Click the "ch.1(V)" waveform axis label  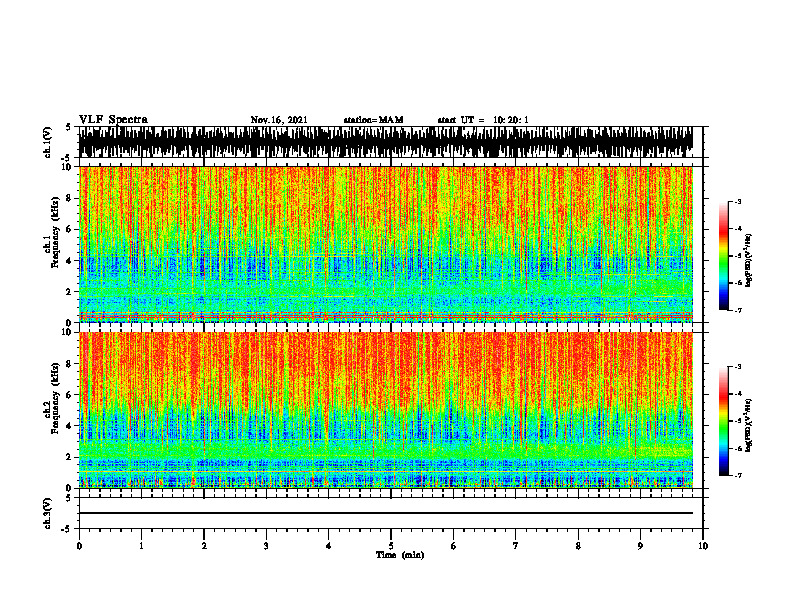point(48,142)
